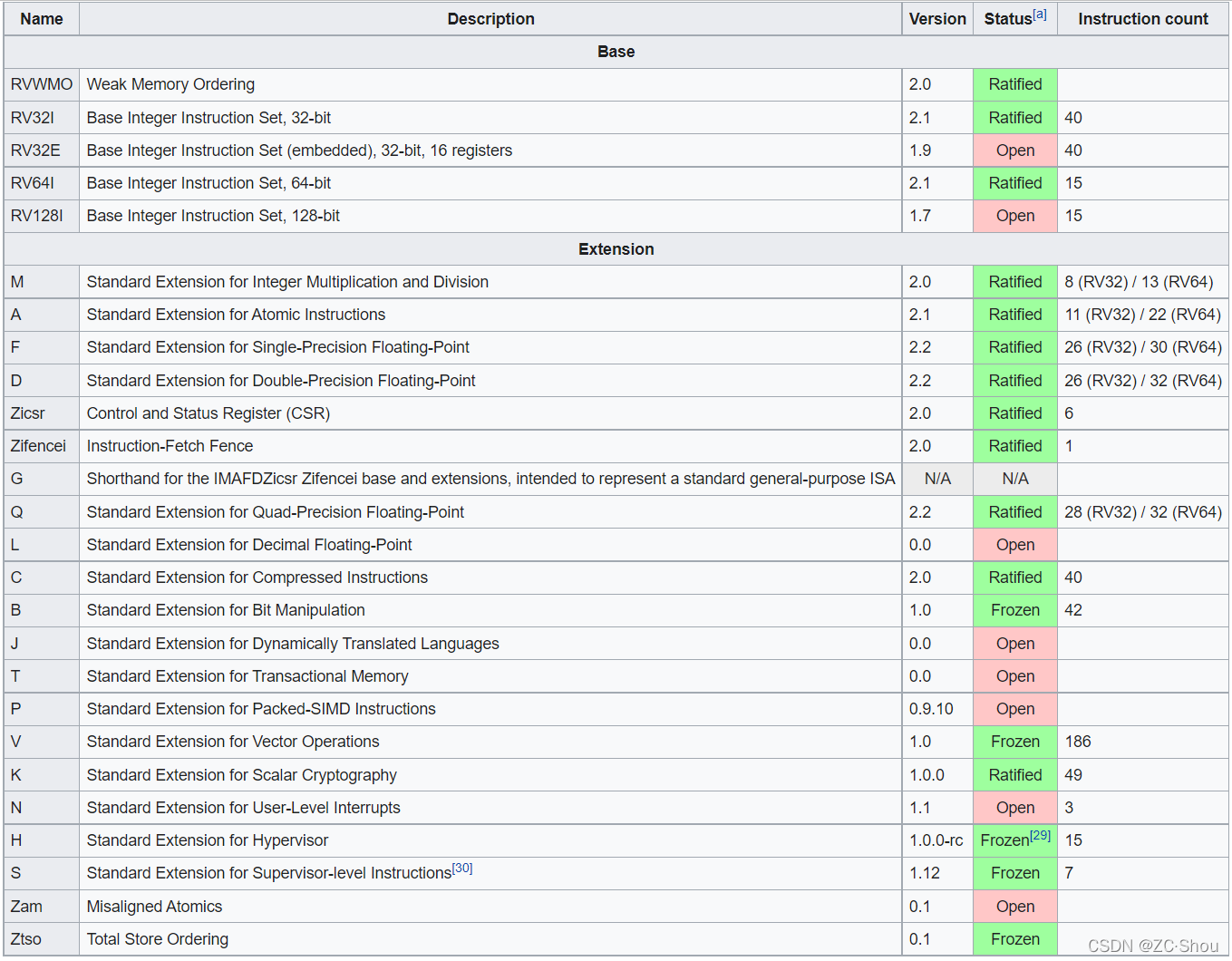1232x961 pixels.
Task: Click the RV32E name cell
Action: point(42,150)
